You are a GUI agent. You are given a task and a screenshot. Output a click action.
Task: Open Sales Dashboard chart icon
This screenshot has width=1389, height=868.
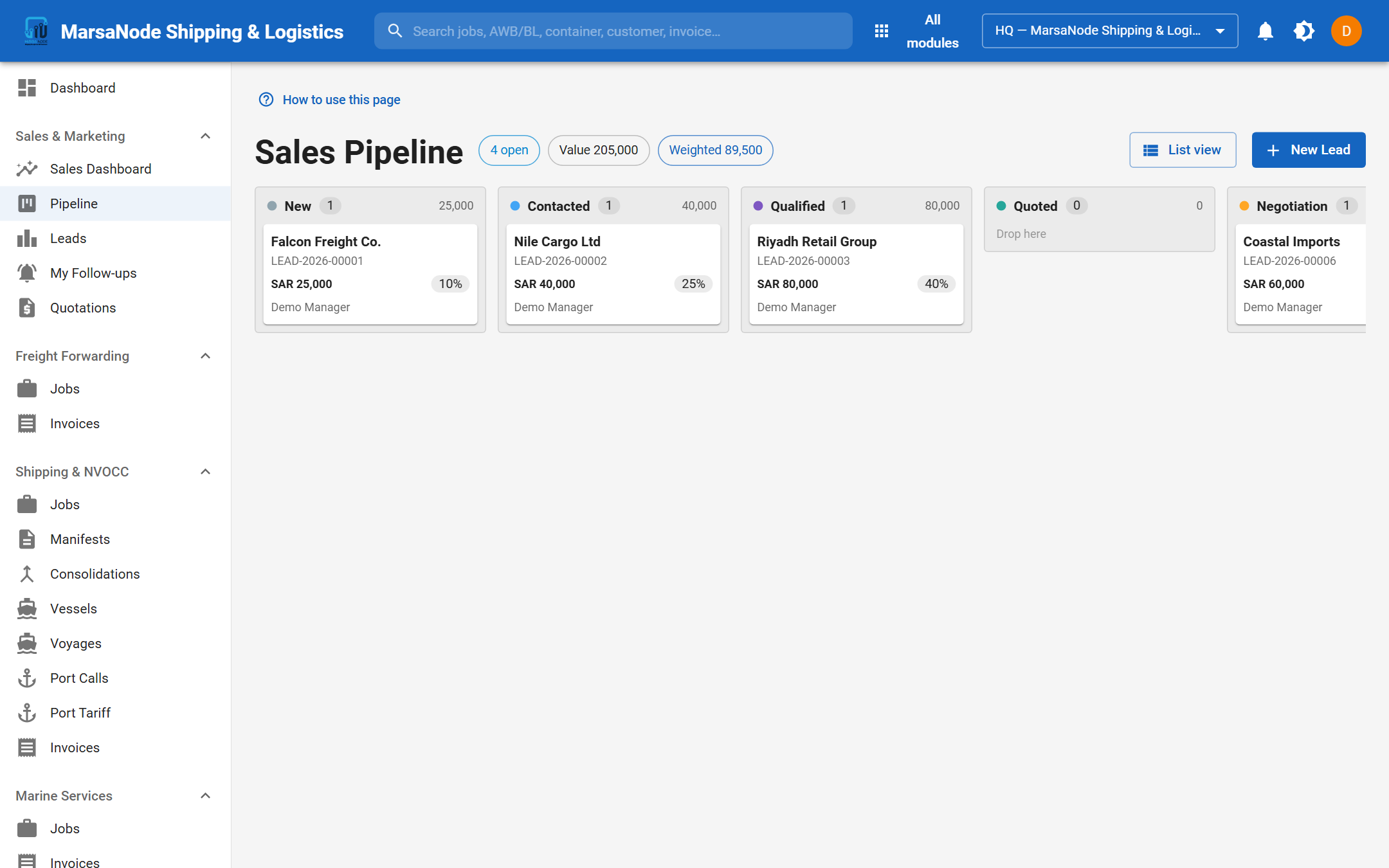(x=27, y=169)
